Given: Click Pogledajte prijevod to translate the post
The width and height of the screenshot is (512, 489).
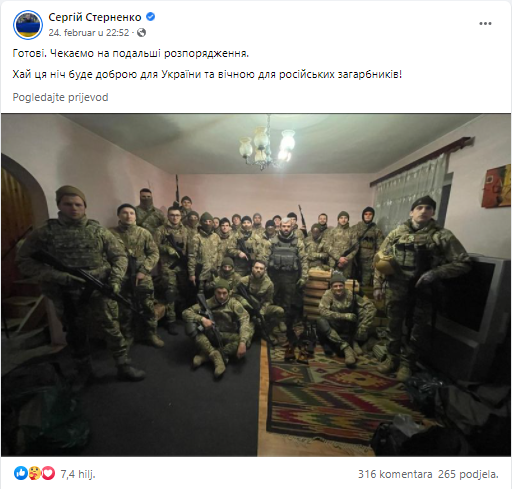Looking at the screenshot, I should coord(60,97).
